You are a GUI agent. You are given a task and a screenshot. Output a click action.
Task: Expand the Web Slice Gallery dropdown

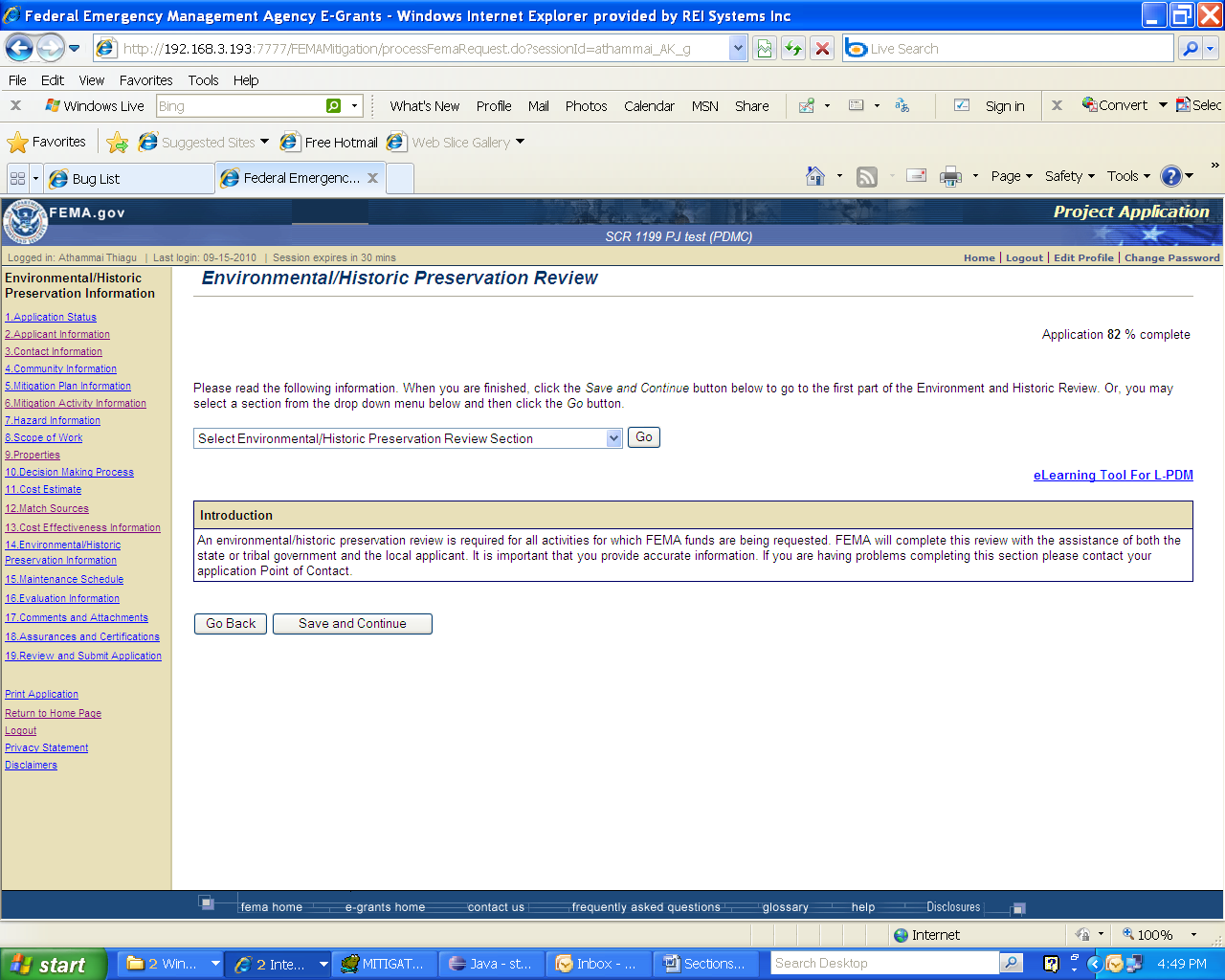521,142
